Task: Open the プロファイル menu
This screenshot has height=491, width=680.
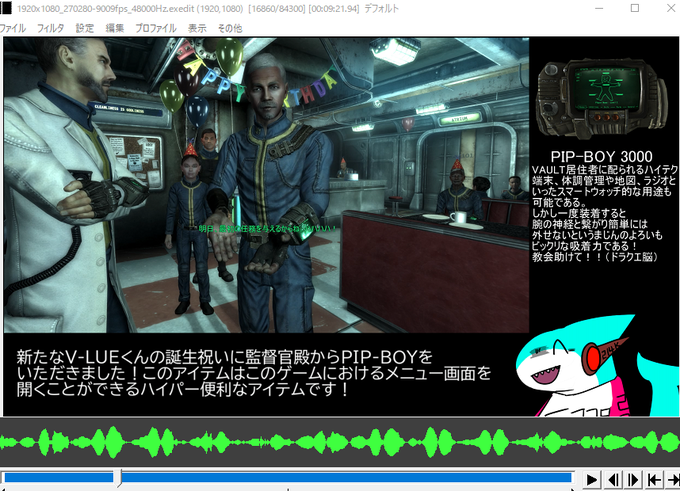Action: (156, 28)
